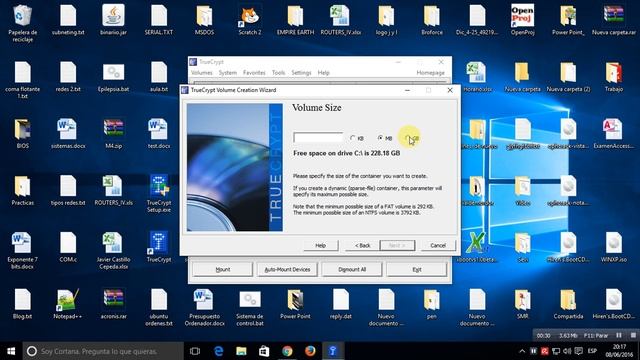
Task: Select the BIOS folder icon
Action: pos(22,133)
